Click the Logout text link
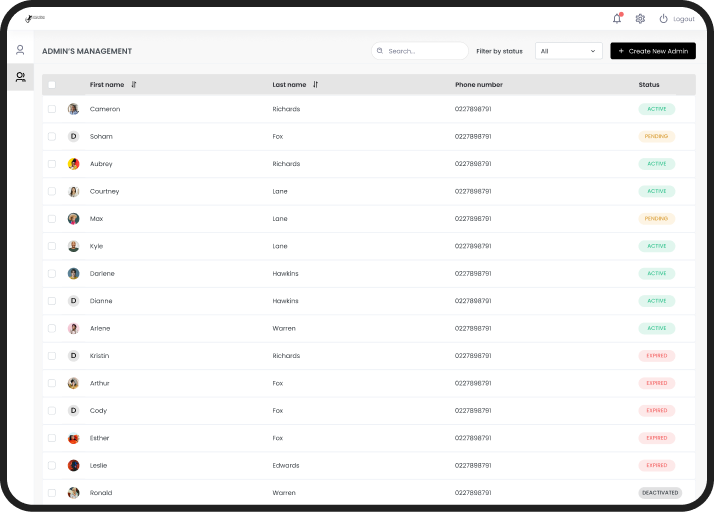The width and height of the screenshot is (714, 512). pos(683,19)
